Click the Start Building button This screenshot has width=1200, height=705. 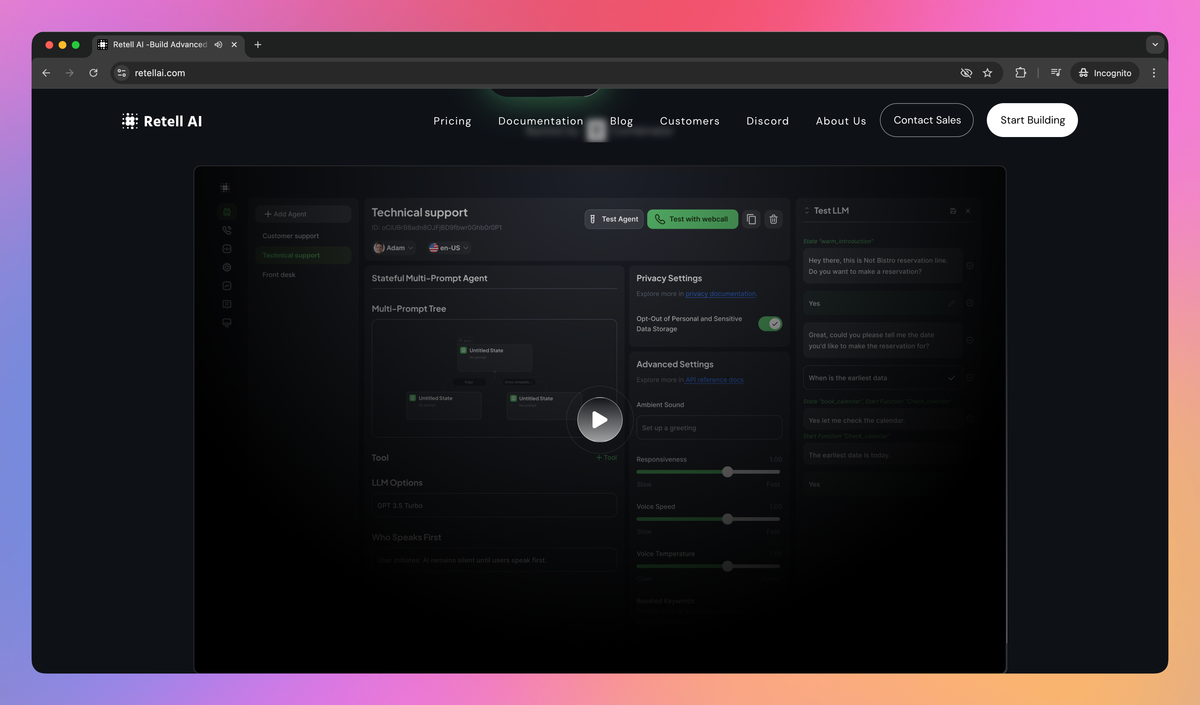click(1032, 120)
